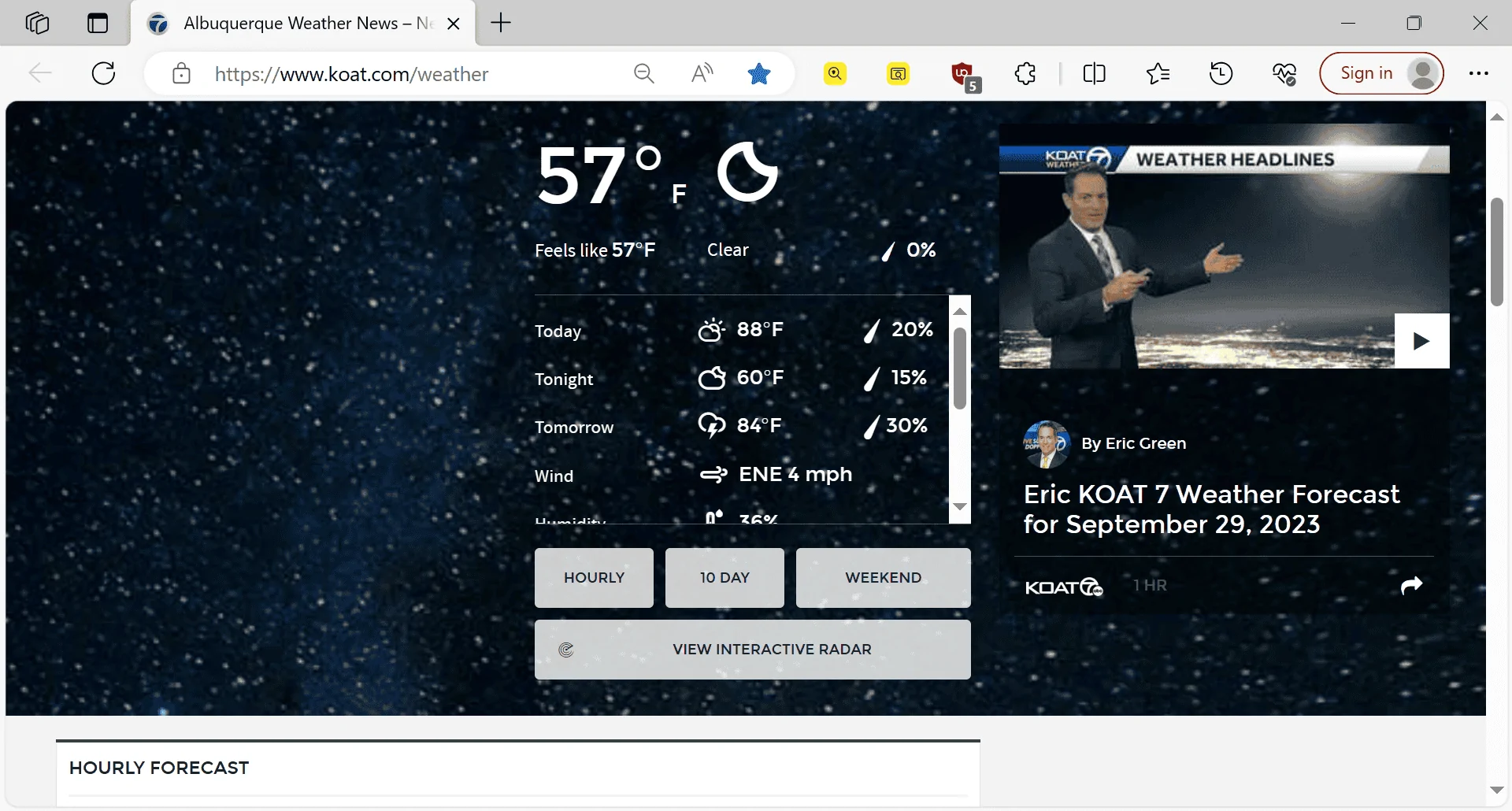The image size is (1512, 811).
Task: Click the KOAT 7 logo under the article
Action: [1064, 587]
